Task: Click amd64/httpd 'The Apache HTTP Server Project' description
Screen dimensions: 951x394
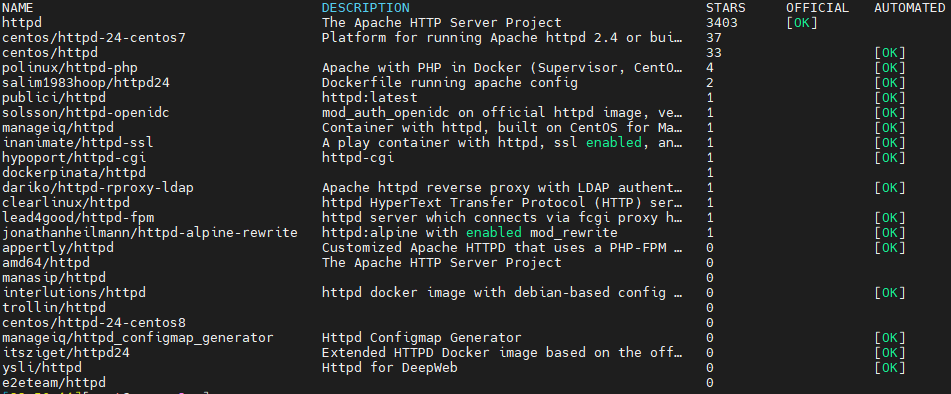Action: (442, 263)
